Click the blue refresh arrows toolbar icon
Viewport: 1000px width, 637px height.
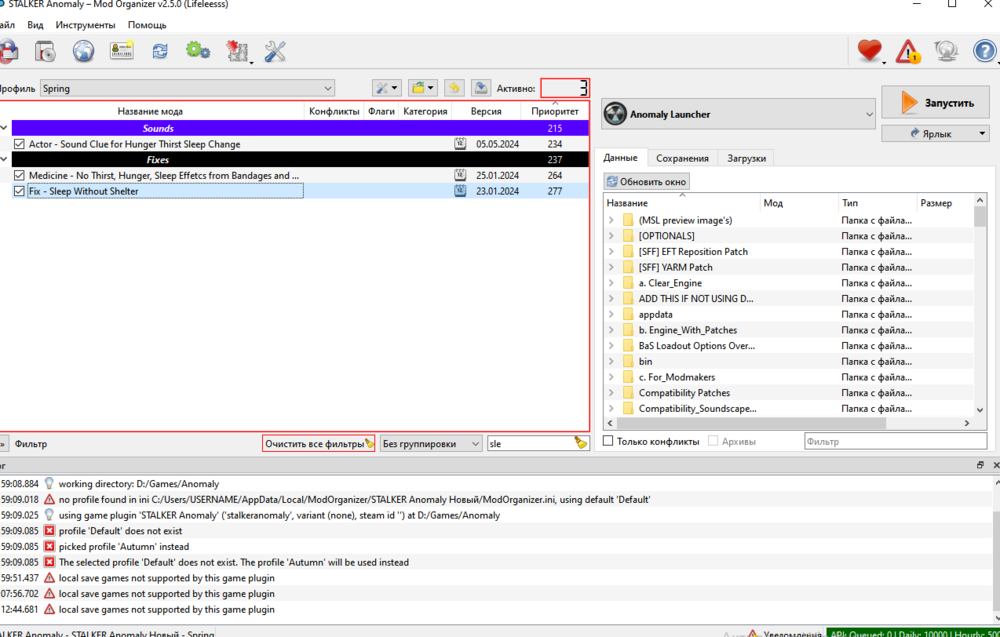tap(160, 51)
